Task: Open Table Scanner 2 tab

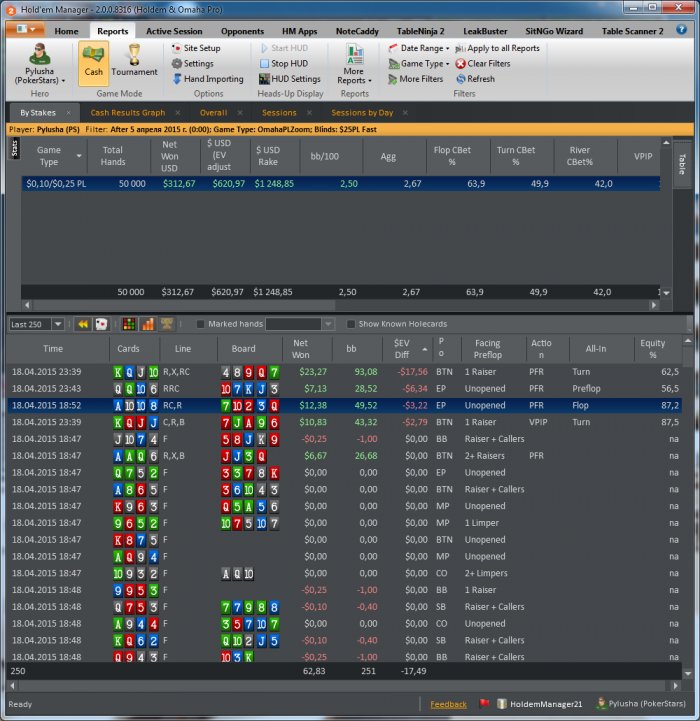Action: click(x=632, y=31)
